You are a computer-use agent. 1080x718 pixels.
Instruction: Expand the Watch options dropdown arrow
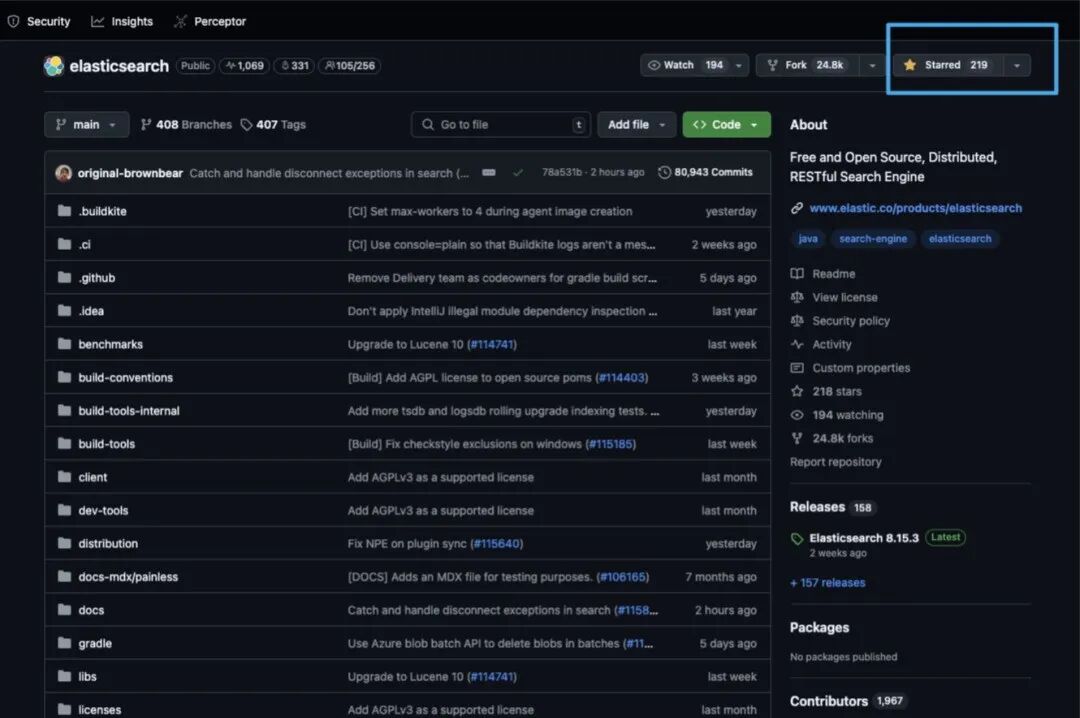pos(739,65)
